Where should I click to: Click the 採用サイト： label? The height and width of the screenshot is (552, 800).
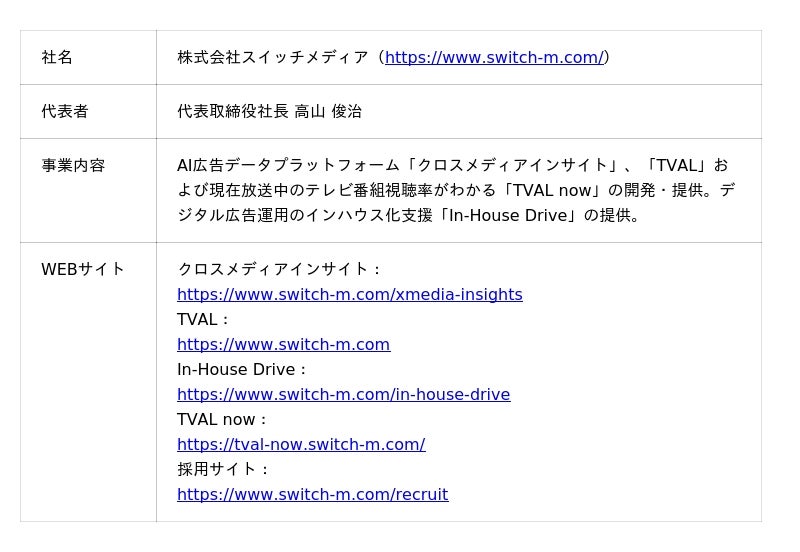[224, 470]
